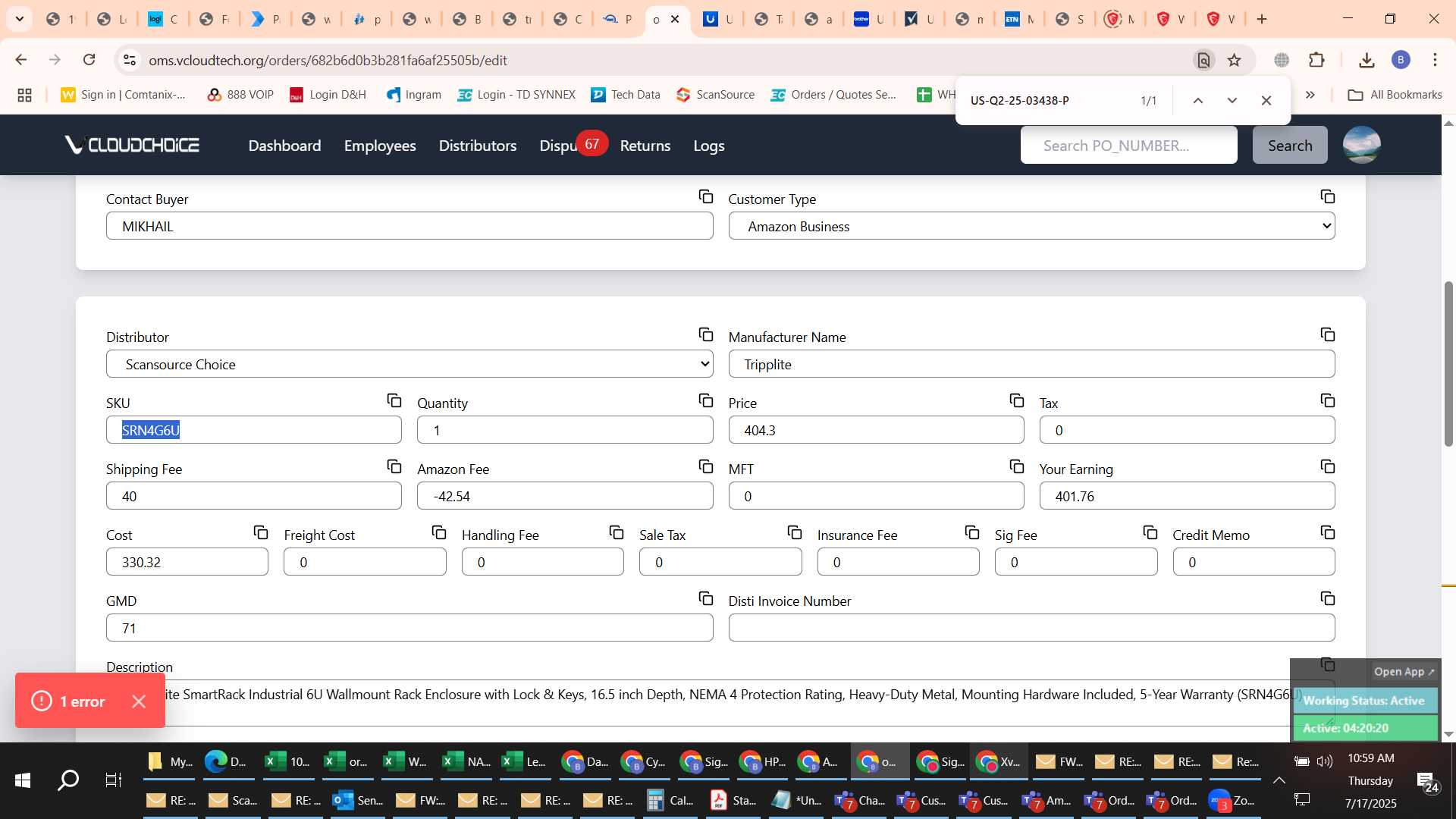Click the page vertical scrollbar thumb

point(1448,364)
